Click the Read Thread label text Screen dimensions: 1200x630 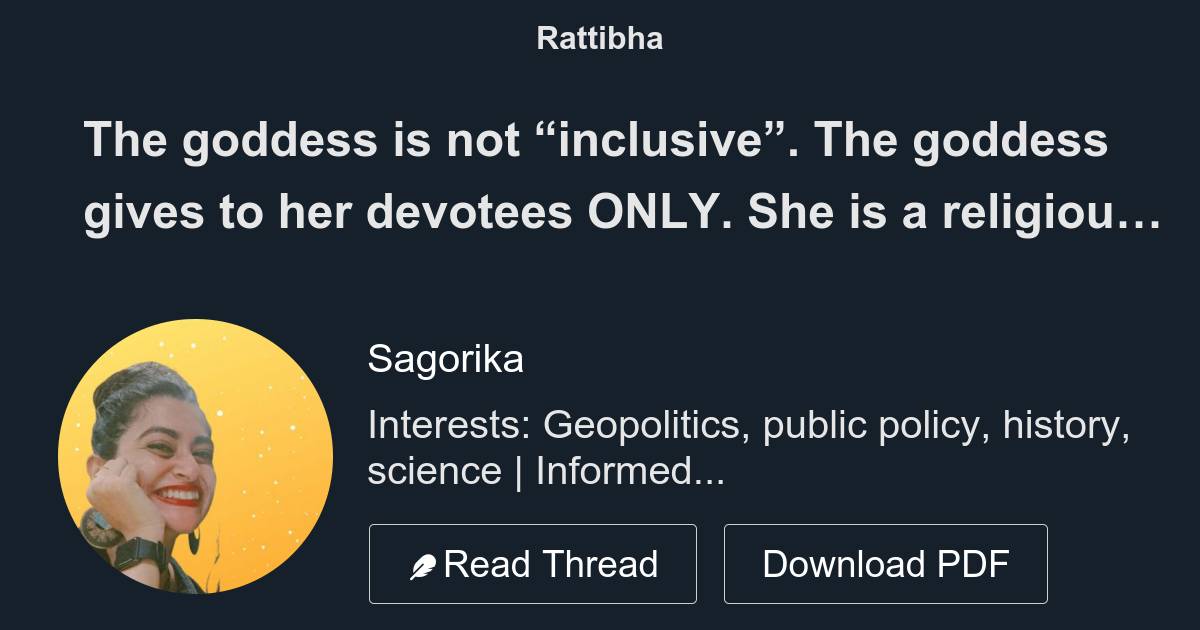(552, 563)
